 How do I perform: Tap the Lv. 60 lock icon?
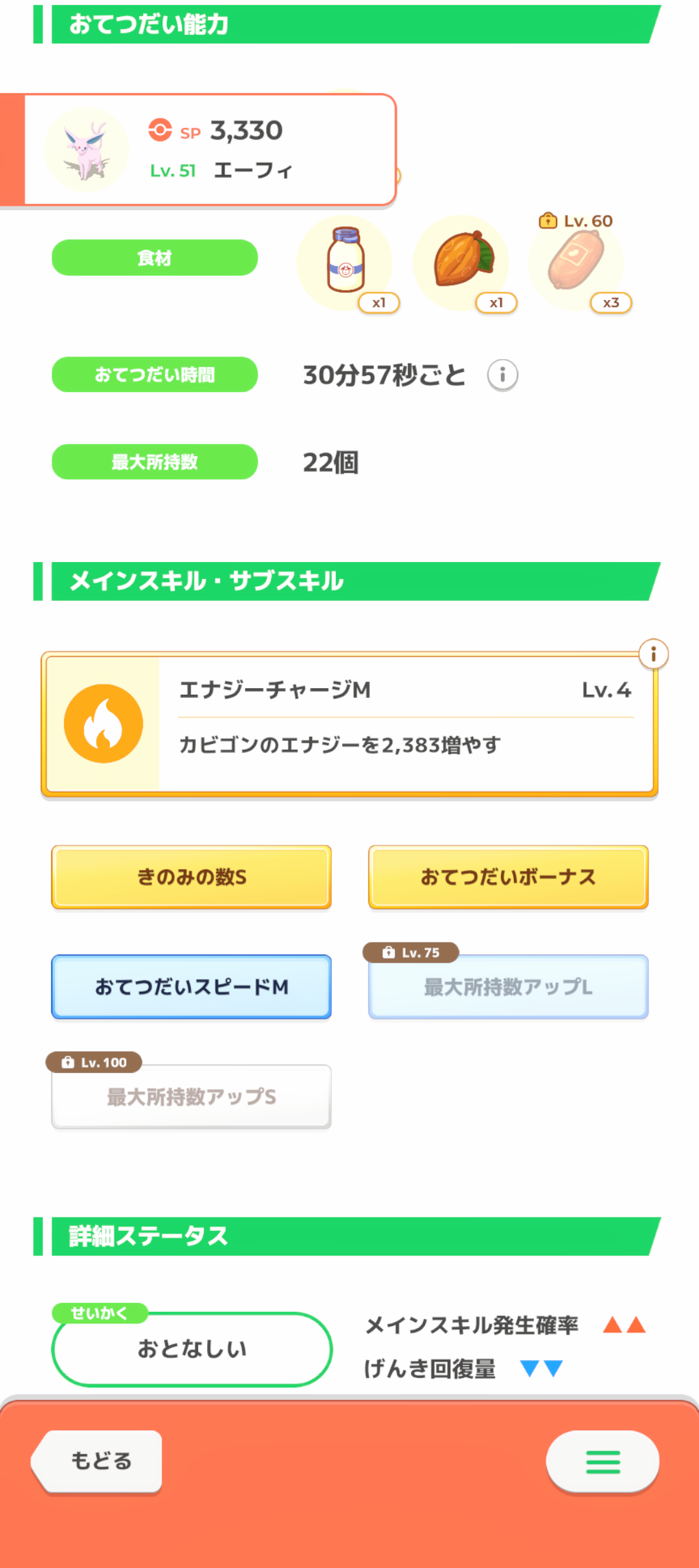pos(548,221)
